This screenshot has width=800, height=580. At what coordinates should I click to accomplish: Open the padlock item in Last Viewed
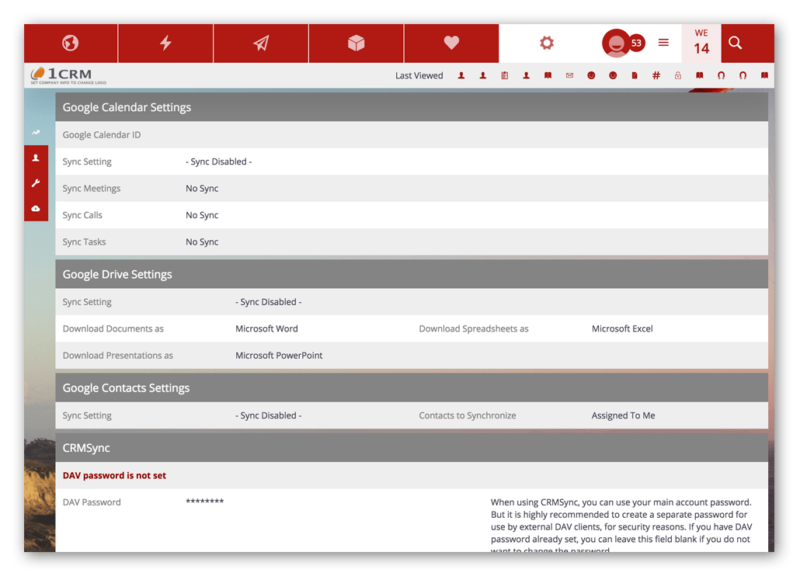[678, 76]
